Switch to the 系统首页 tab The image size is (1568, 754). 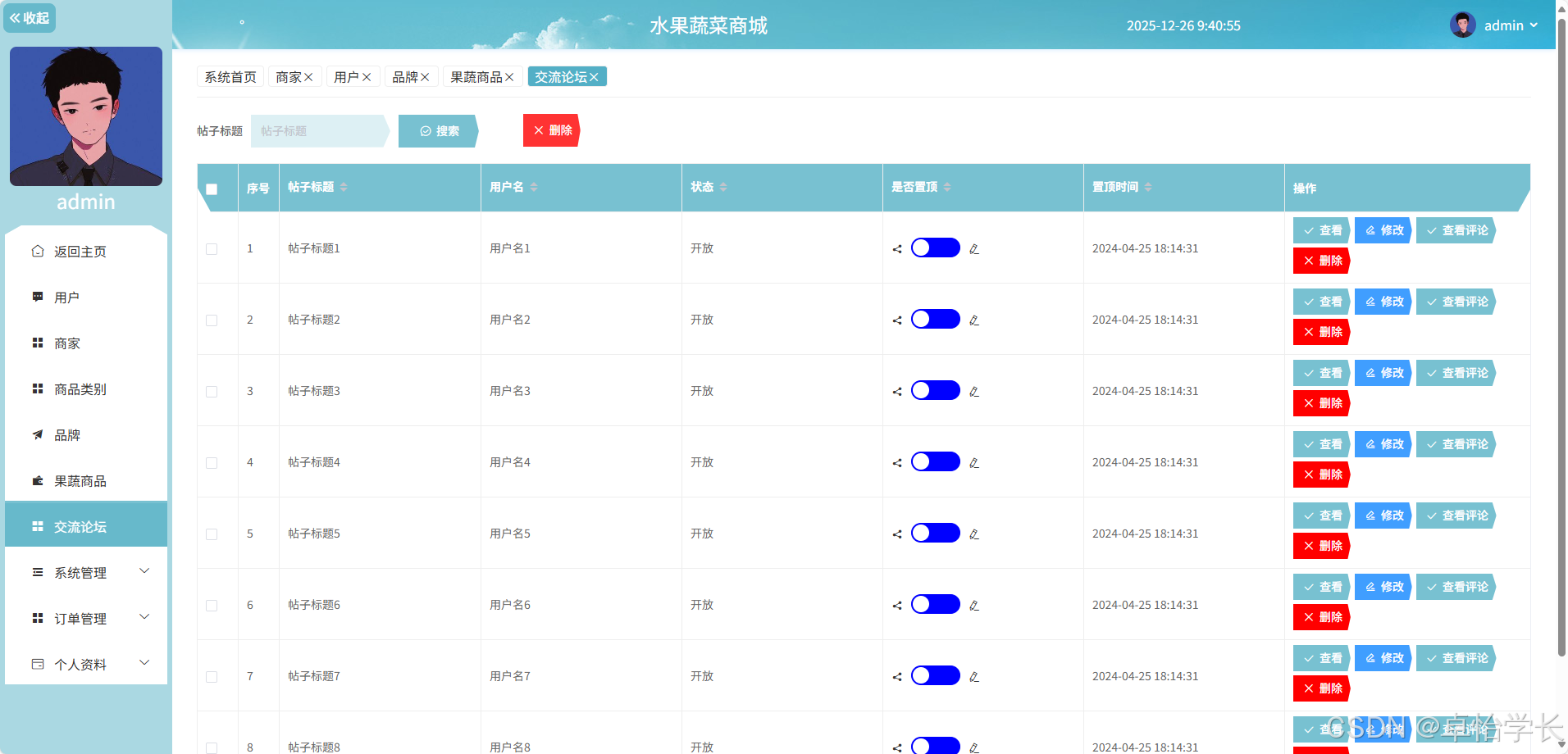(230, 77)
